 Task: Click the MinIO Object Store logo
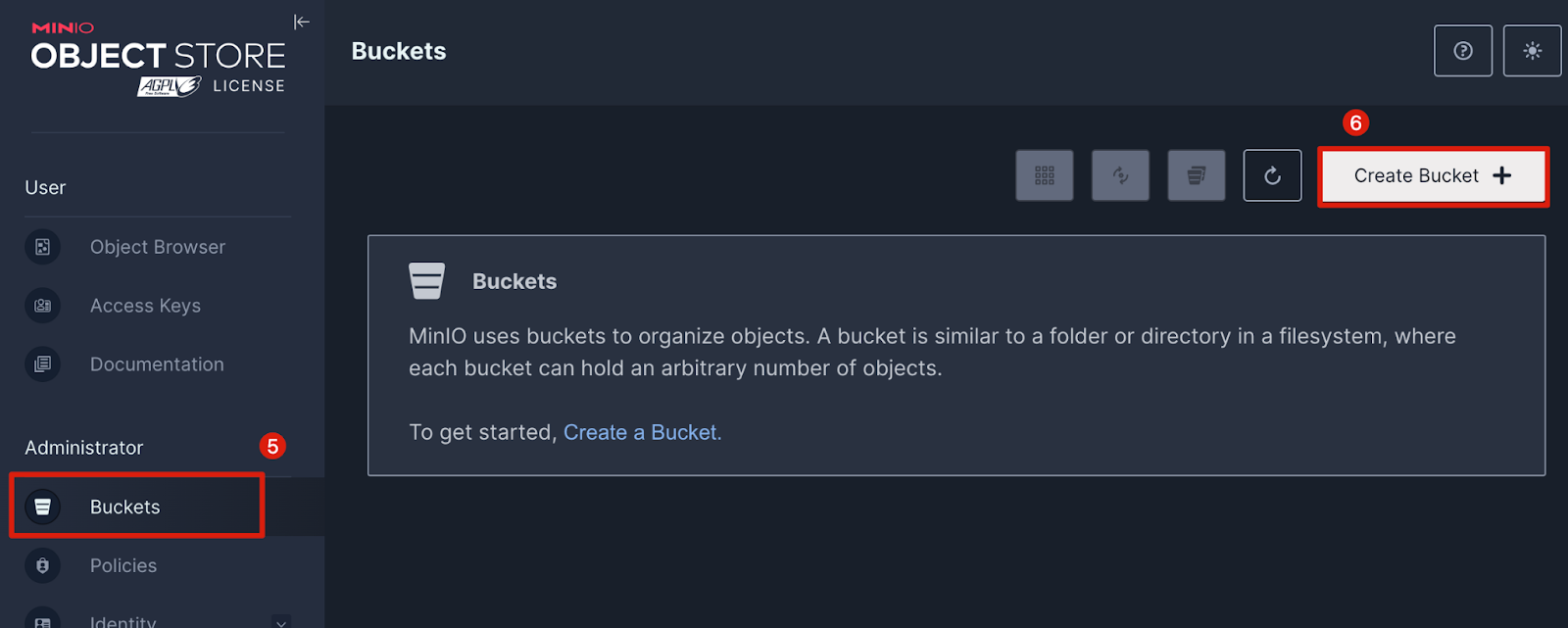pyautogui.click(x=158, y=59)
